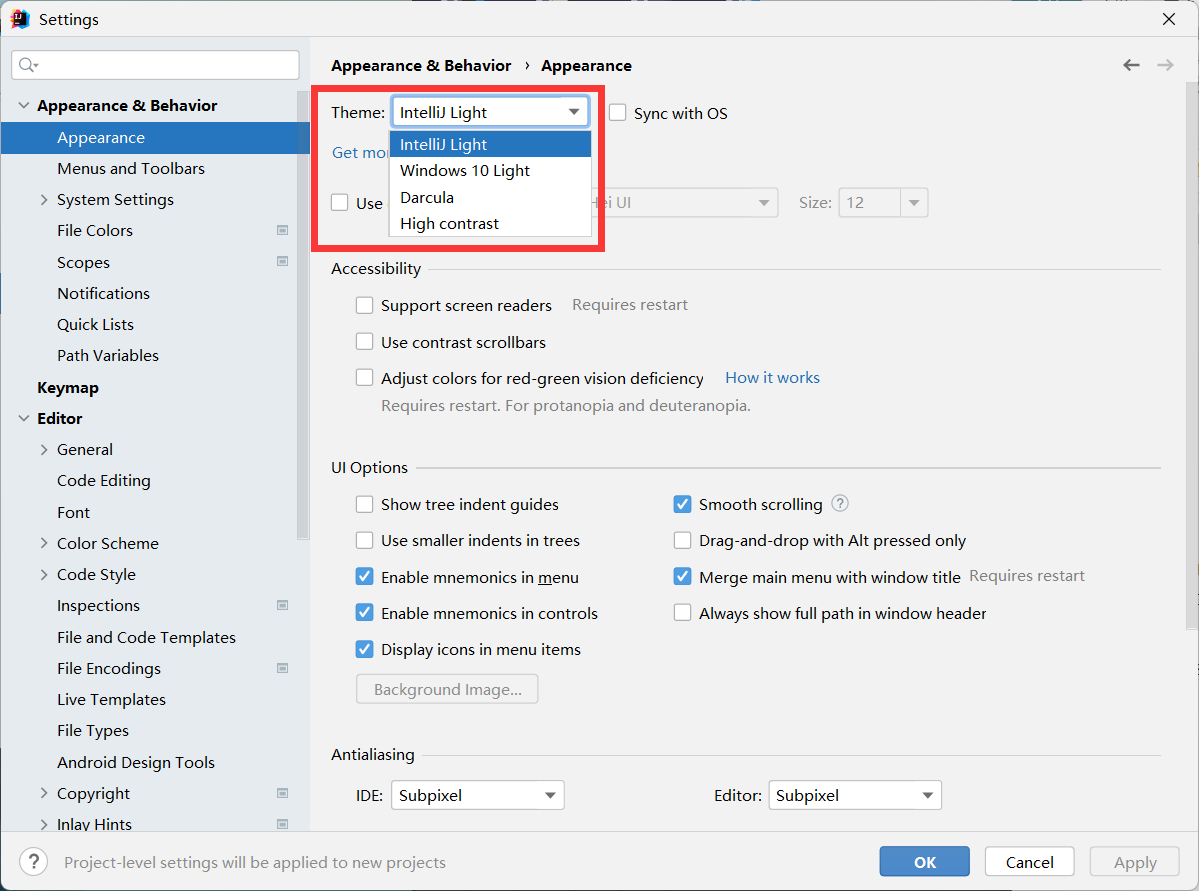The width and height of the screenshot is (1199, 891).
Task: Click the project-level marker icon beside Copyright
Action: (x=282, y=793)
